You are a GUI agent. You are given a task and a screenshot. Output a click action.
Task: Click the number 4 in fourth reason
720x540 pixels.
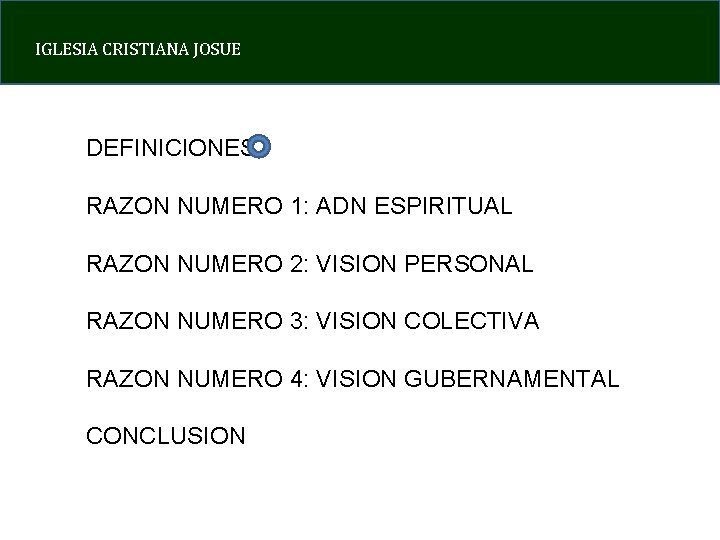295,380
